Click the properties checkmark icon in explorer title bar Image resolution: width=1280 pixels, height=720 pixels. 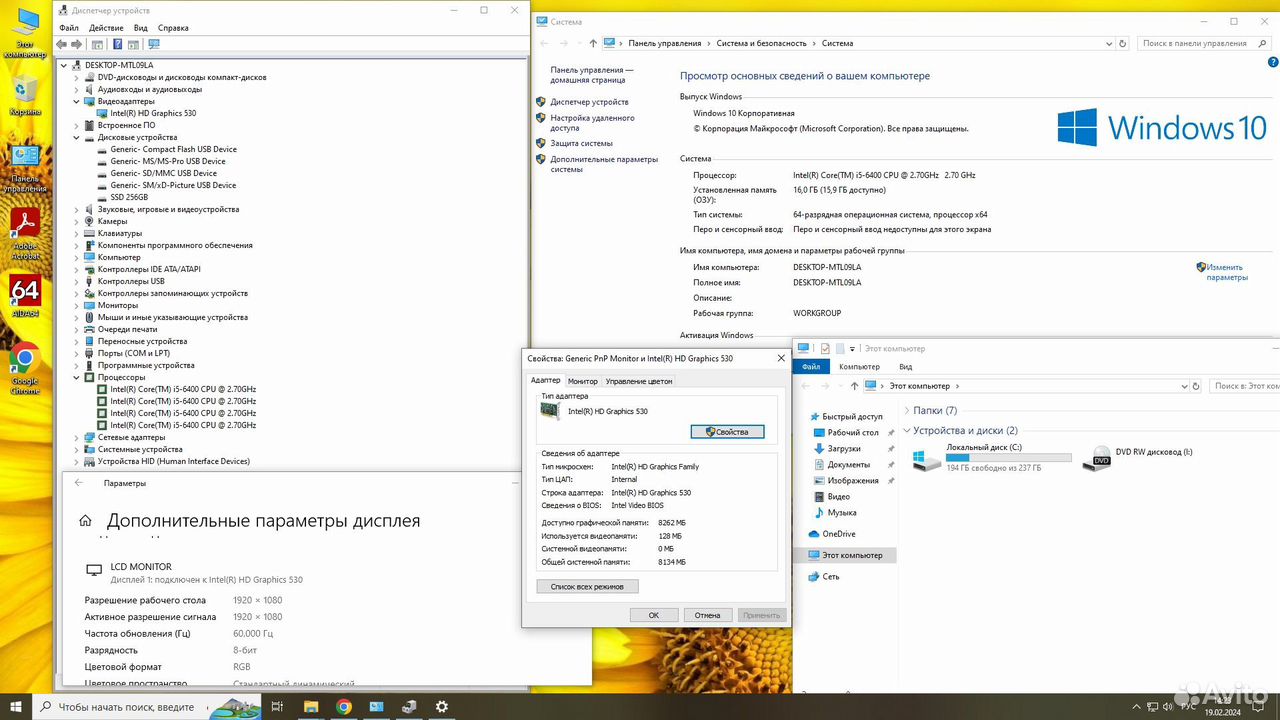pyautogui.click(x=825, y=349)
